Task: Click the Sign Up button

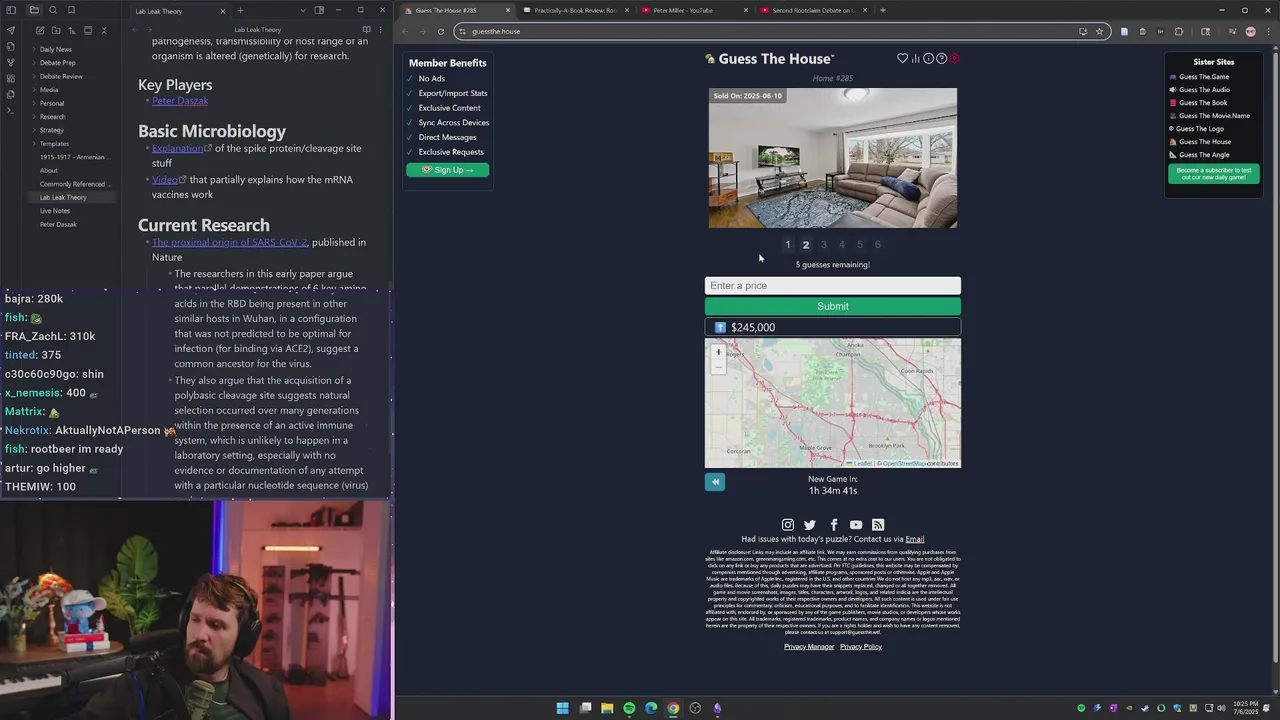Action: click(x=448, y=170)
